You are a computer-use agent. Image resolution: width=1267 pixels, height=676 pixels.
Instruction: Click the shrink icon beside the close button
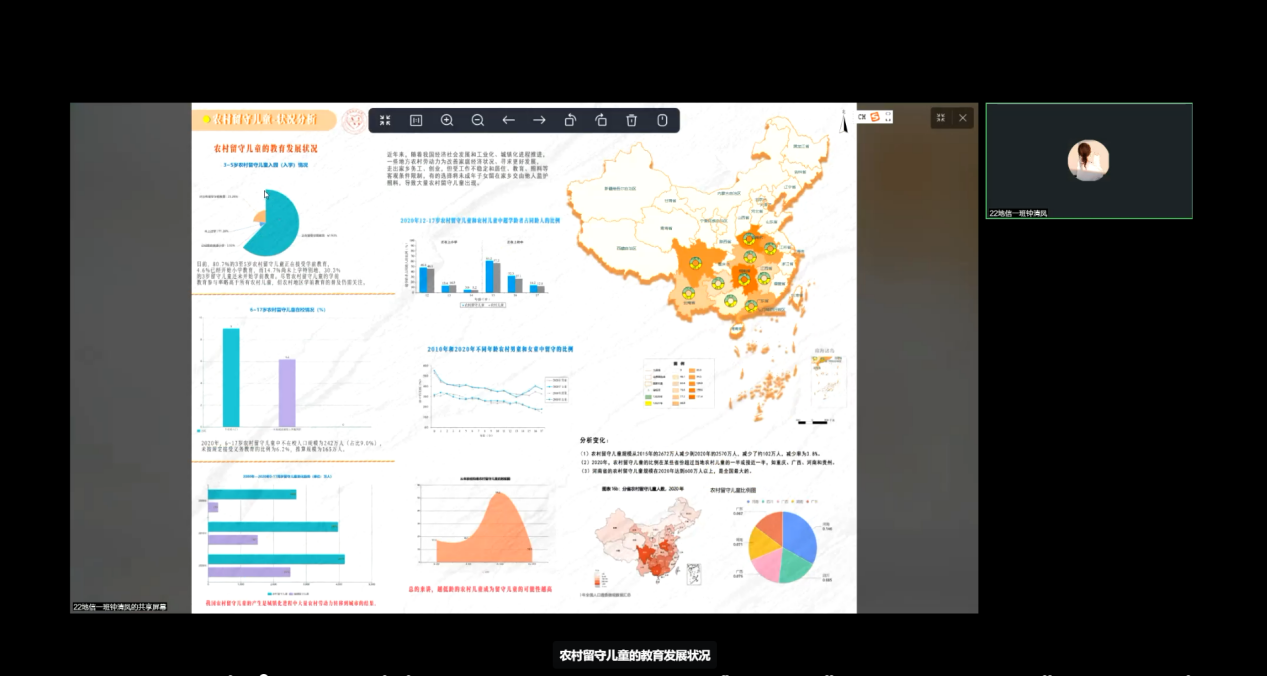coord(940,118)
